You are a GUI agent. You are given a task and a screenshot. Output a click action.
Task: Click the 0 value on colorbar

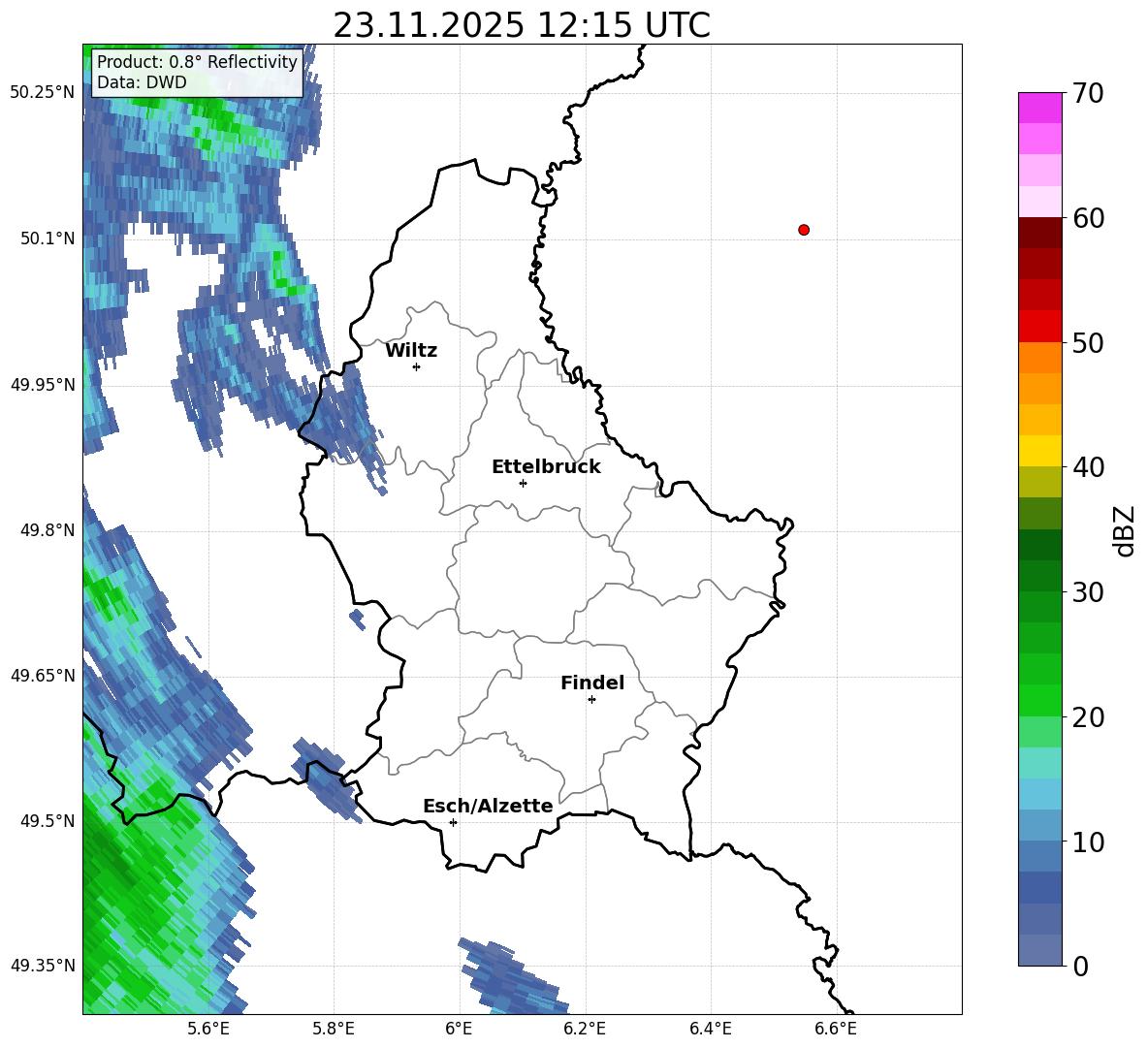pos(1080,966)
